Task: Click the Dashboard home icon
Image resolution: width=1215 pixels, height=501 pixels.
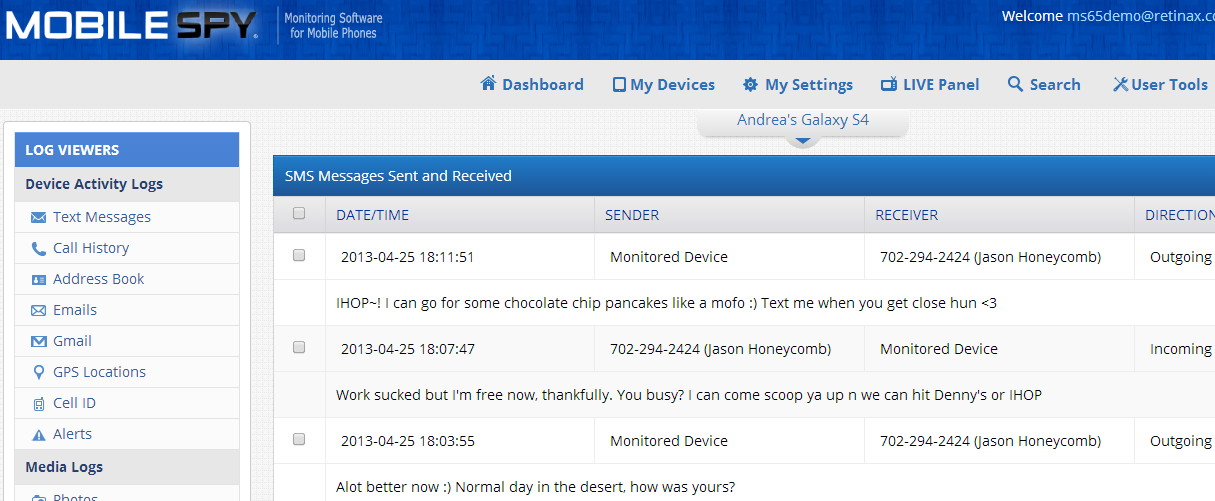Action: (489, 83)
